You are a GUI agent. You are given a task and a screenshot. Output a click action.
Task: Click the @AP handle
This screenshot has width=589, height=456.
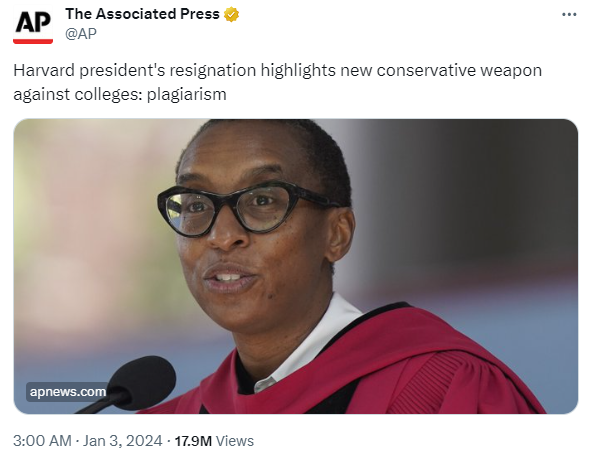click(81, 33)
